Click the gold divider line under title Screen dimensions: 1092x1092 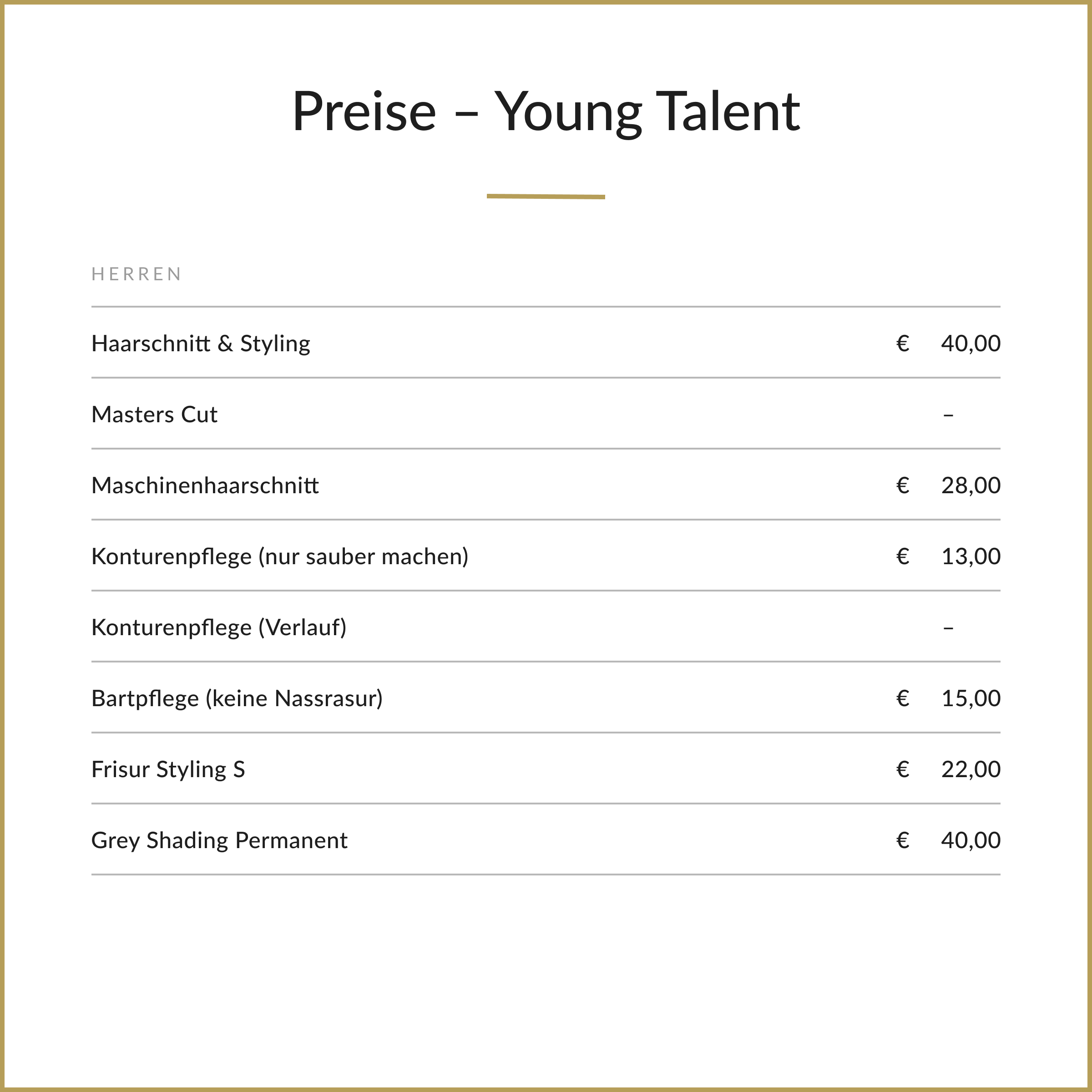tap(546, 197)
